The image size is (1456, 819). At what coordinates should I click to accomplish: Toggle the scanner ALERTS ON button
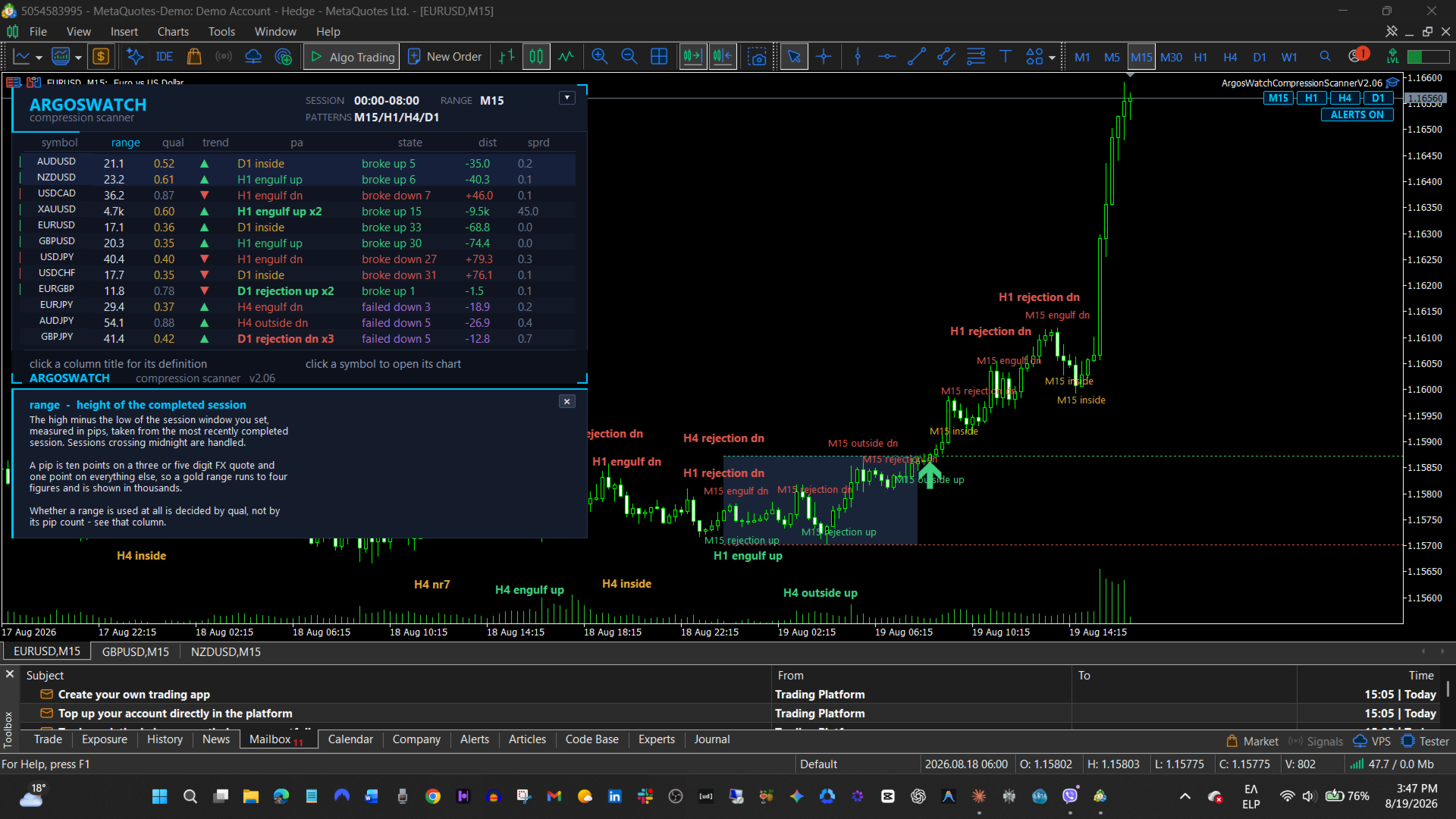1357,115
